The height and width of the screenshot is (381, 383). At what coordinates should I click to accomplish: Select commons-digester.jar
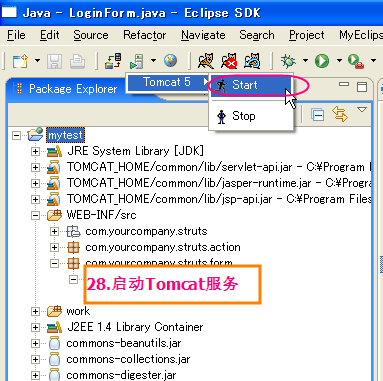121,375
